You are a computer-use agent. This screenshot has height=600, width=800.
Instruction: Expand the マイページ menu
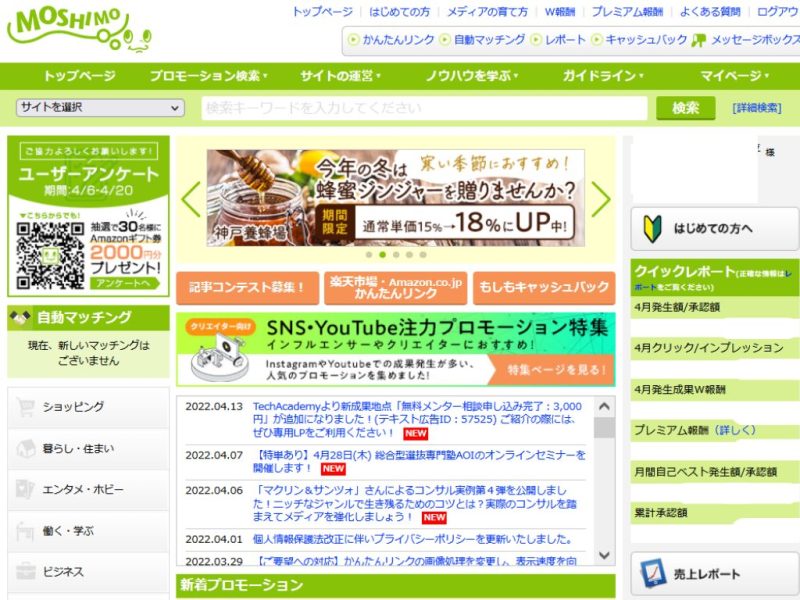point(735,76)
